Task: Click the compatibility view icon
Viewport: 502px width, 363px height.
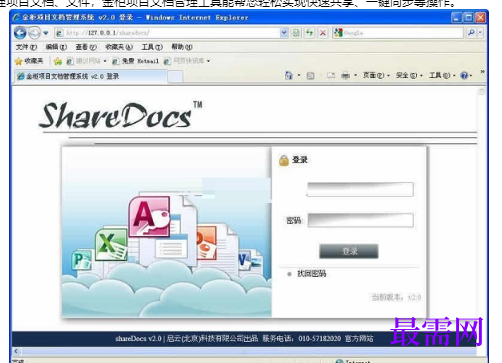Action: (x=296, y=33)
